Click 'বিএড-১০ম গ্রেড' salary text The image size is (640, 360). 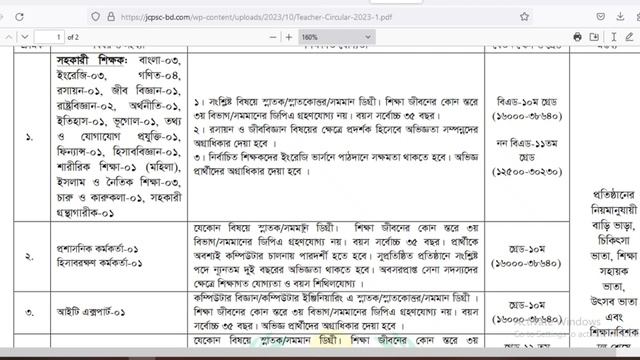(x=527, y=102)
